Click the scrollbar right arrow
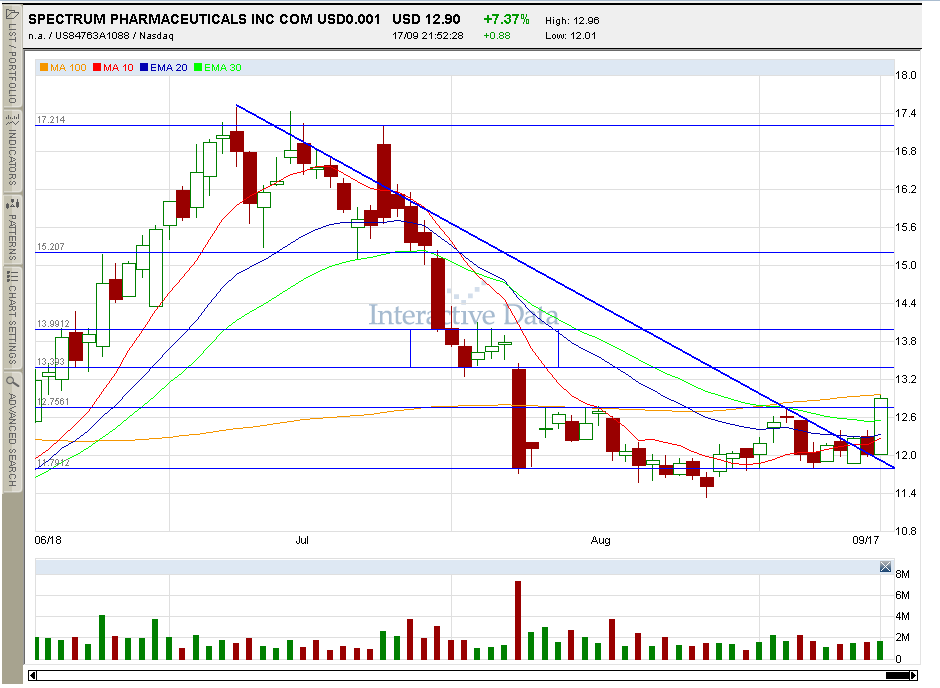 pyautogui.click(x=914, y=675)
